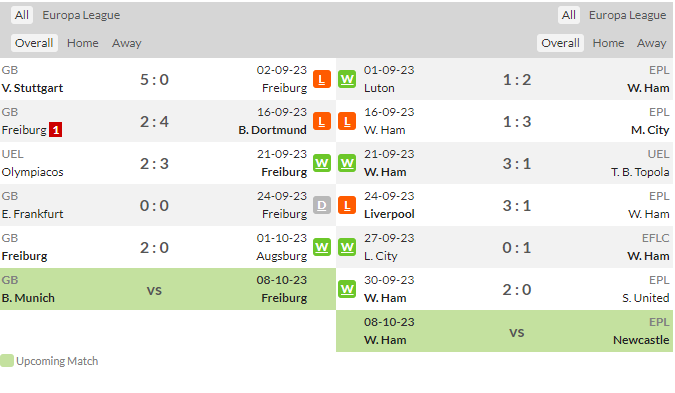
Task: Select right panel Away filter tab
Action: (651, 43)
